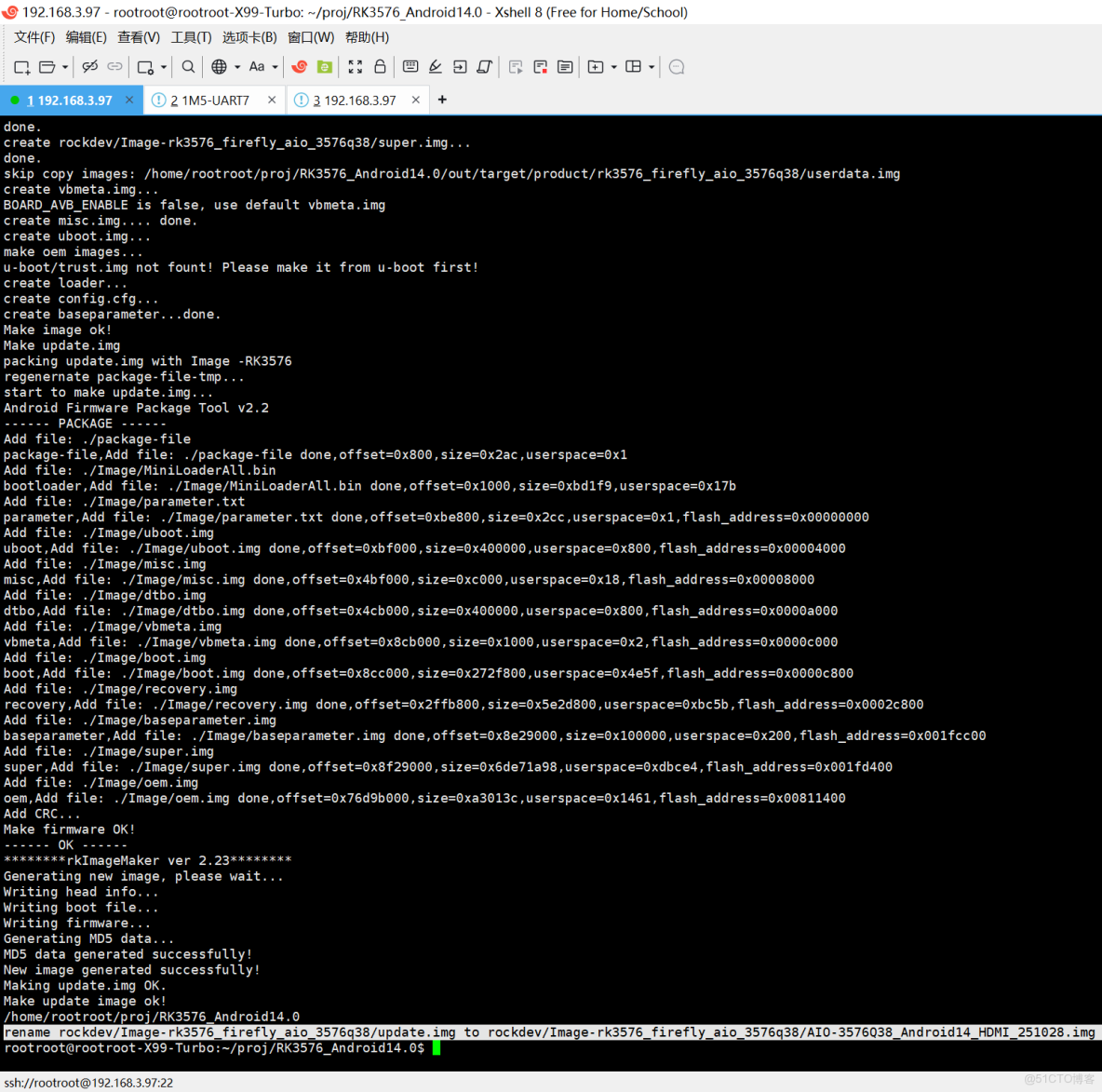Open the 窗口(W) menu
The image size is (1102, 1092).
311,37
